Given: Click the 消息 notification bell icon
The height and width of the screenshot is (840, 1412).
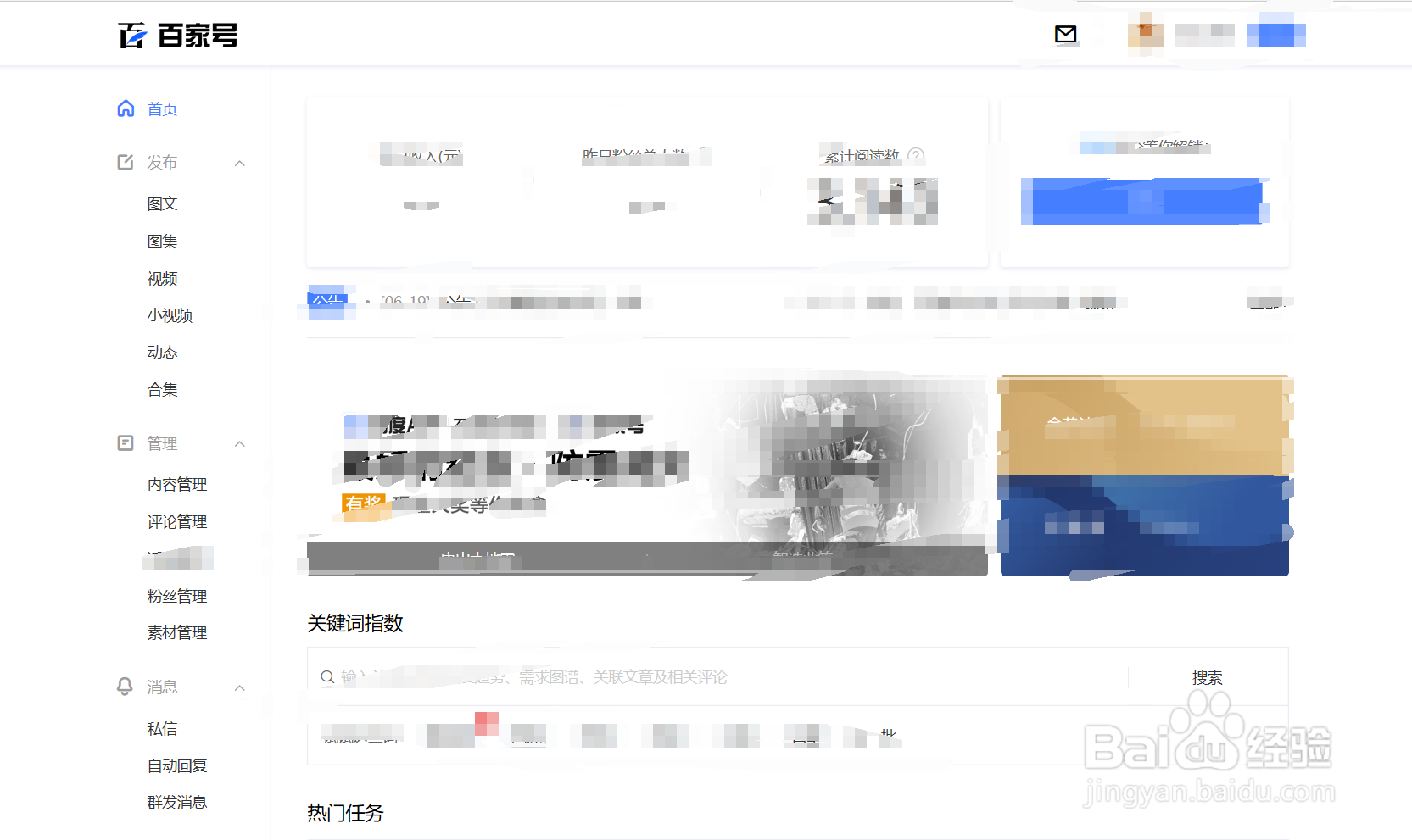Looking at the screenshot, I should 126,687.
